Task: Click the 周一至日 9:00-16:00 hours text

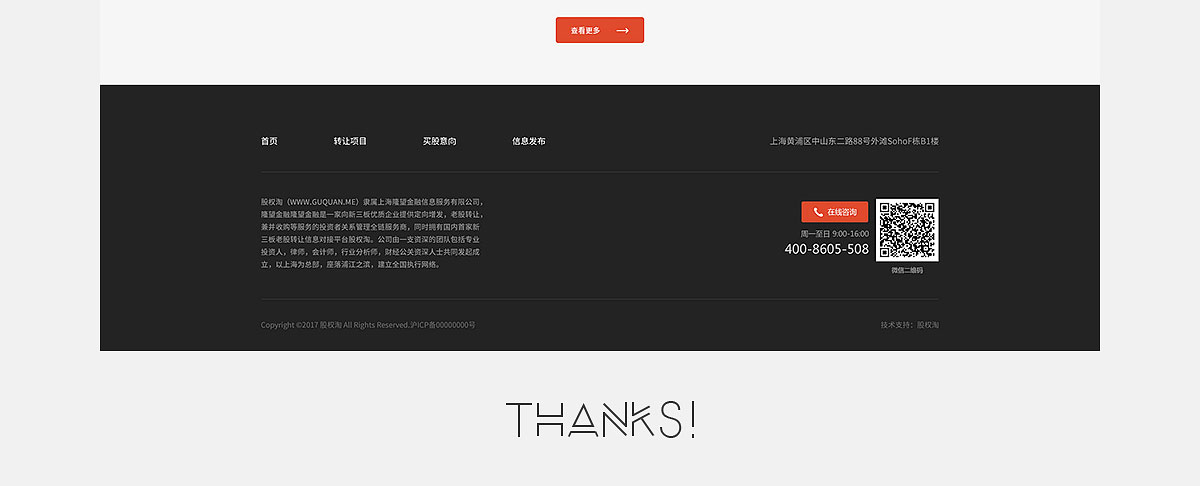Action: (x=835, y=233)
